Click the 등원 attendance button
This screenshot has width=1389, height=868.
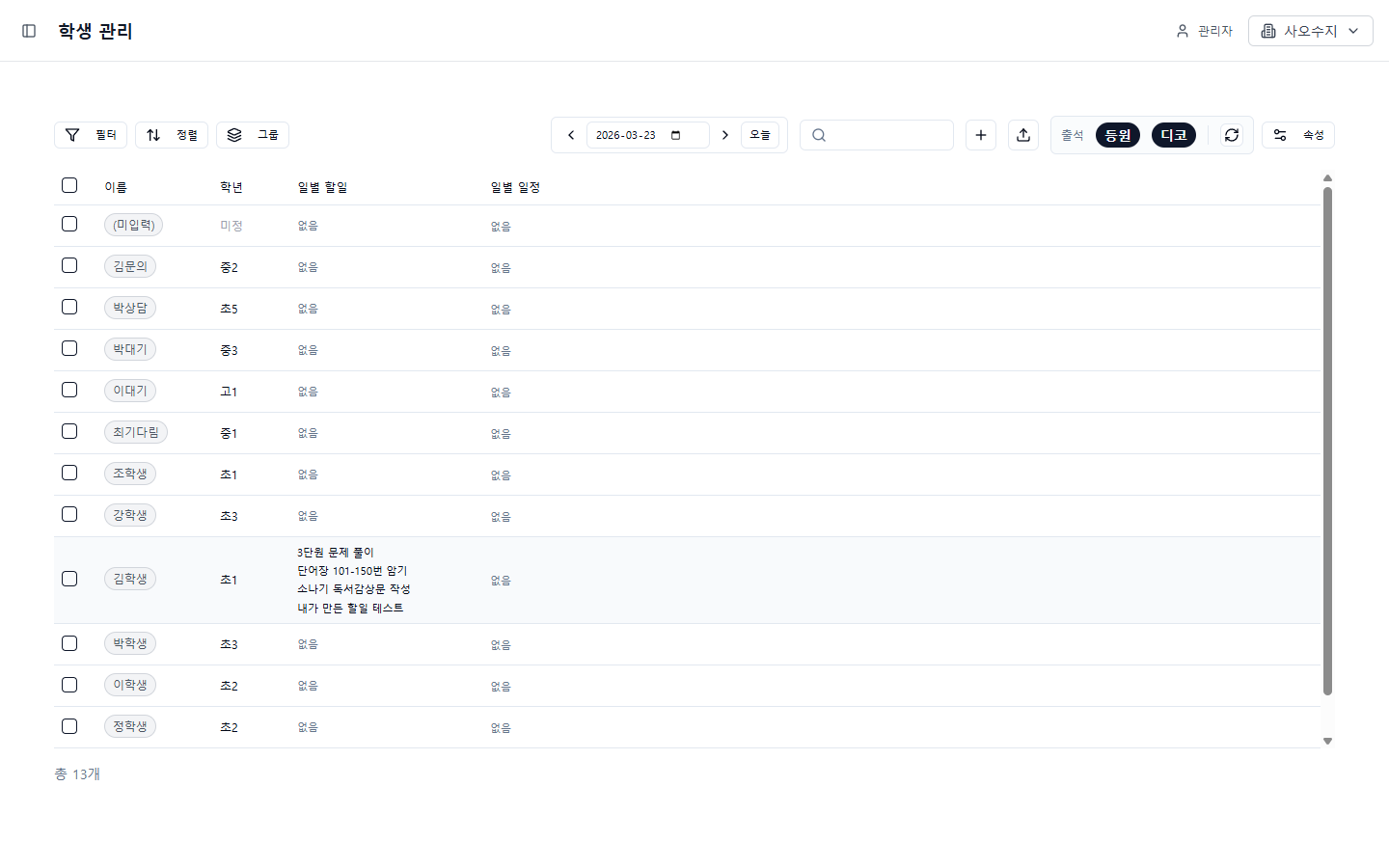tap(1118, 135)
